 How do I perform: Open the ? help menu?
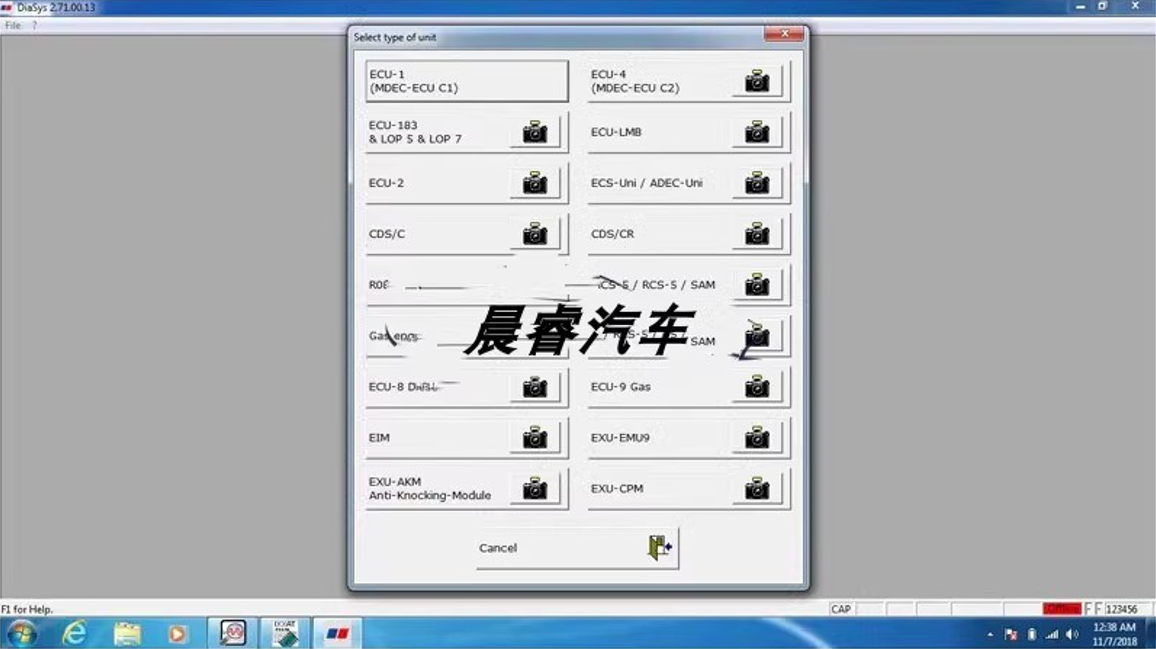pyautogui.click(x=34, y=25)
